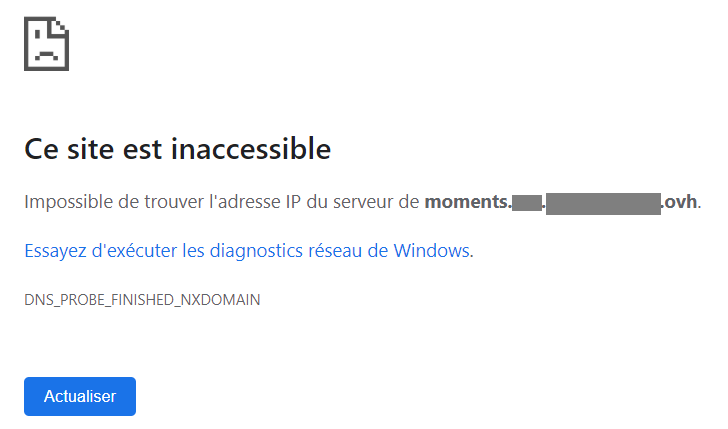Click the DNS_PROBE_FINISHED_NXDOMAIN error code
The width and height of the screenshot is (728, 429).
(142, 300)
